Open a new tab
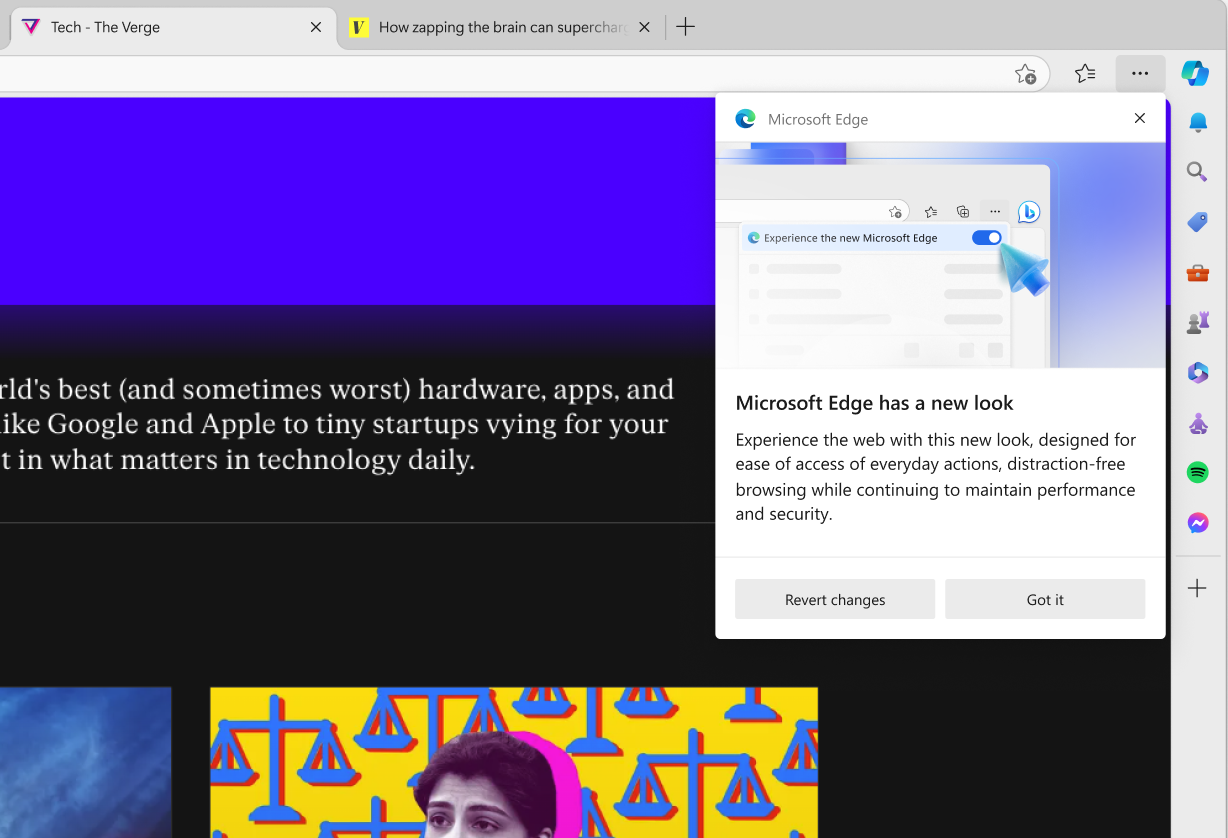The image size is (1228, 838). pyautogui.click(x=685, y=27)
